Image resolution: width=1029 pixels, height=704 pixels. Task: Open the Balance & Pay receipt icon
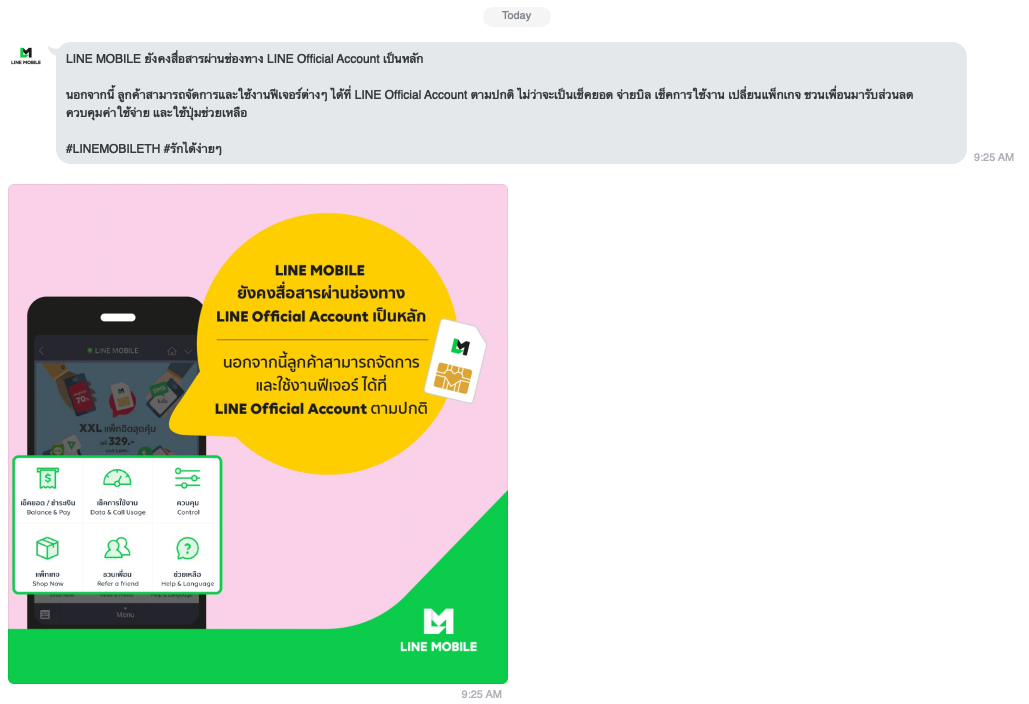point(47,479)
